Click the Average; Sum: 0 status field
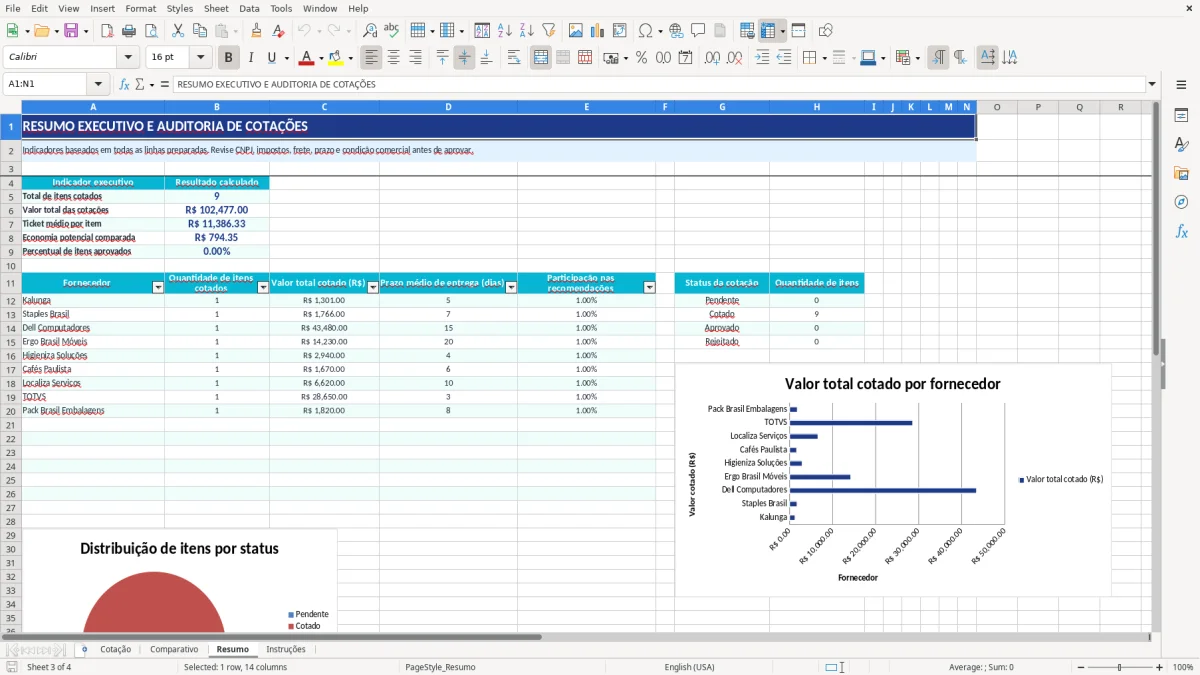Viewport: 1200px width, 675px height. [x=981, y=667]
